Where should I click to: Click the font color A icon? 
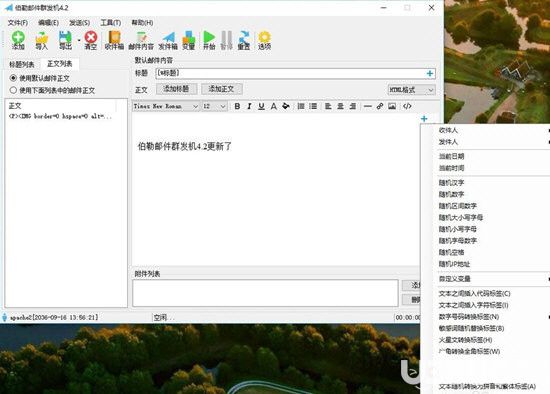(274, 106)
